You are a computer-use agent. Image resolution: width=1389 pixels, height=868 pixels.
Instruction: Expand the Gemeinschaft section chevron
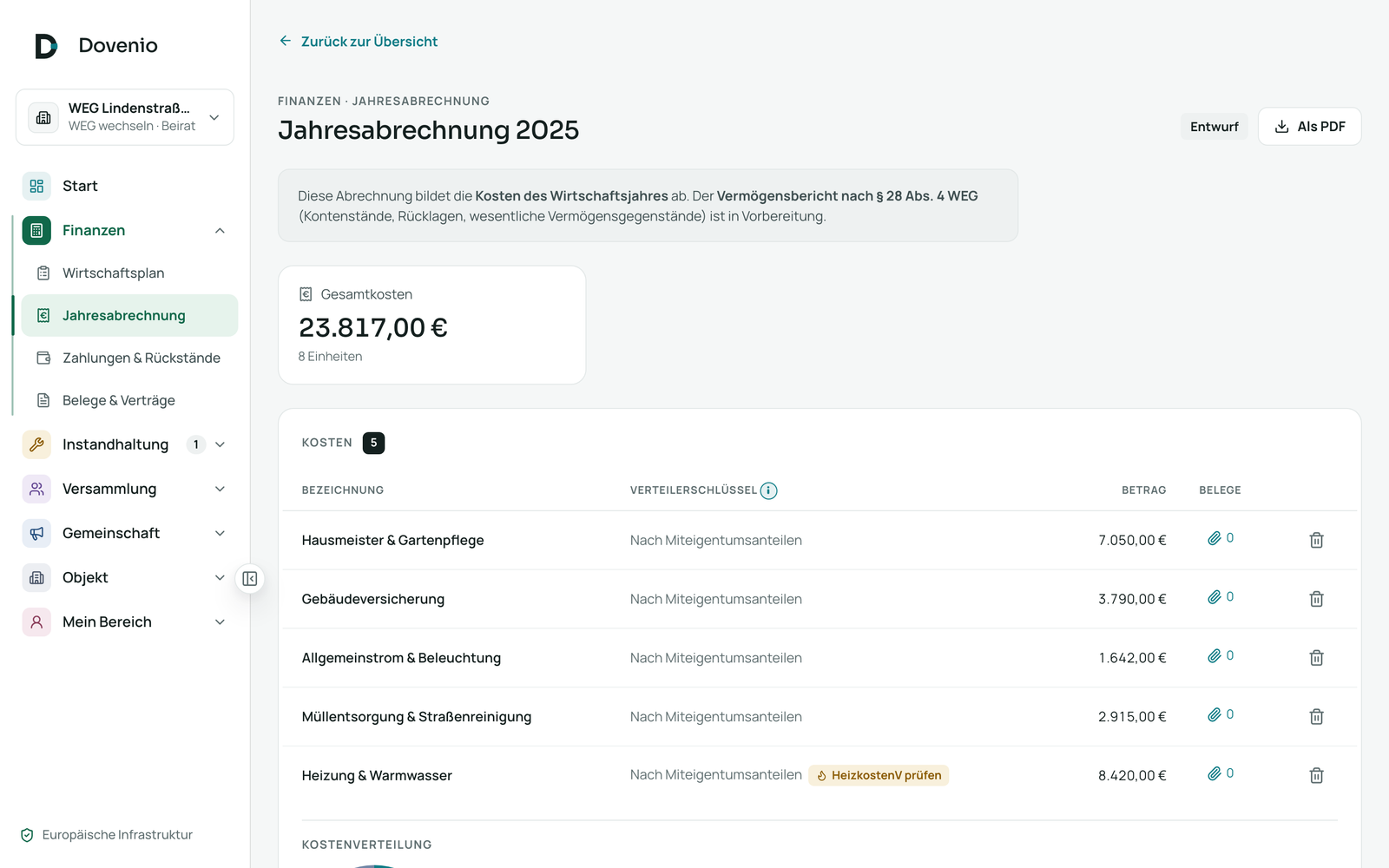coord(220,533)
